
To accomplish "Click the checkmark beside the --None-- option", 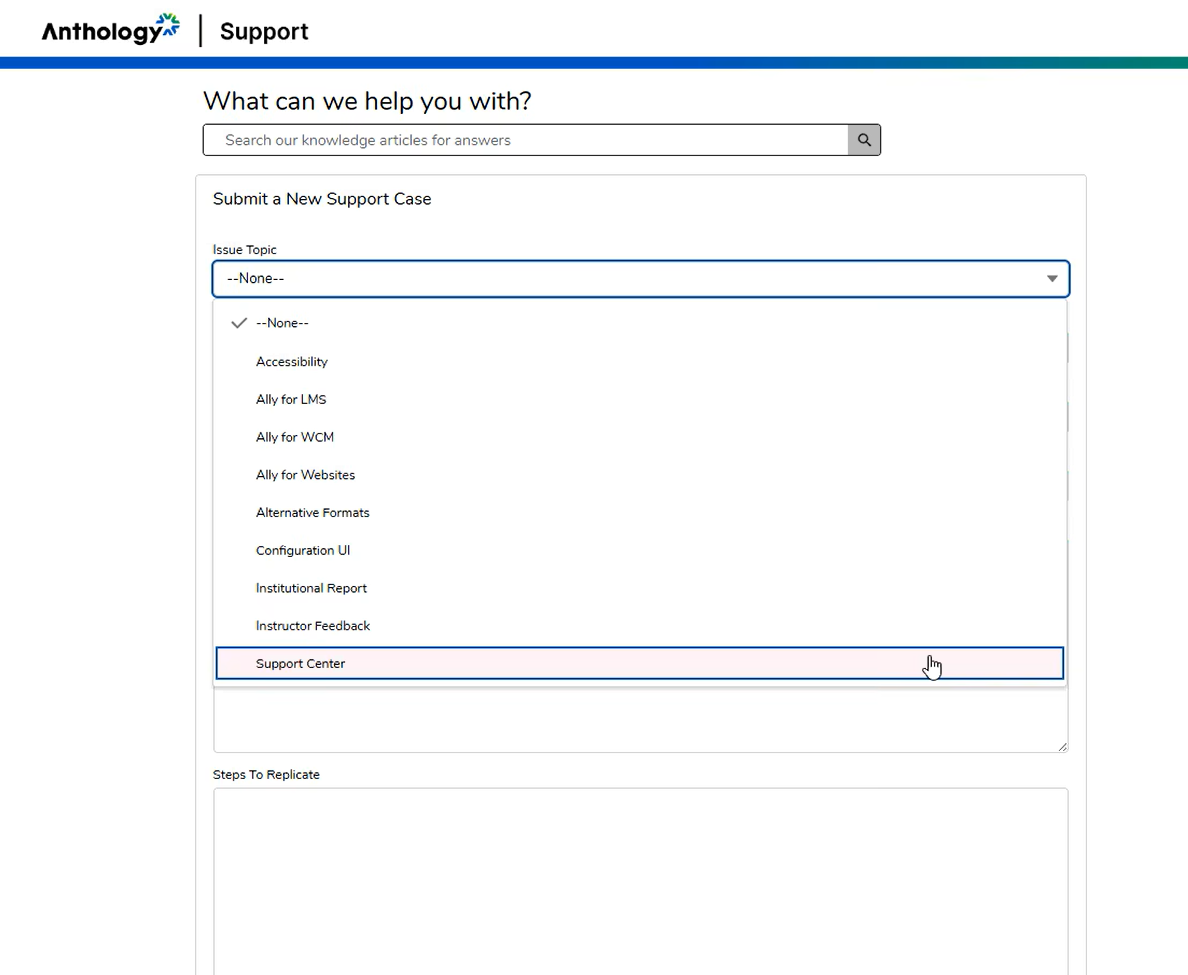I will point(238,323).
